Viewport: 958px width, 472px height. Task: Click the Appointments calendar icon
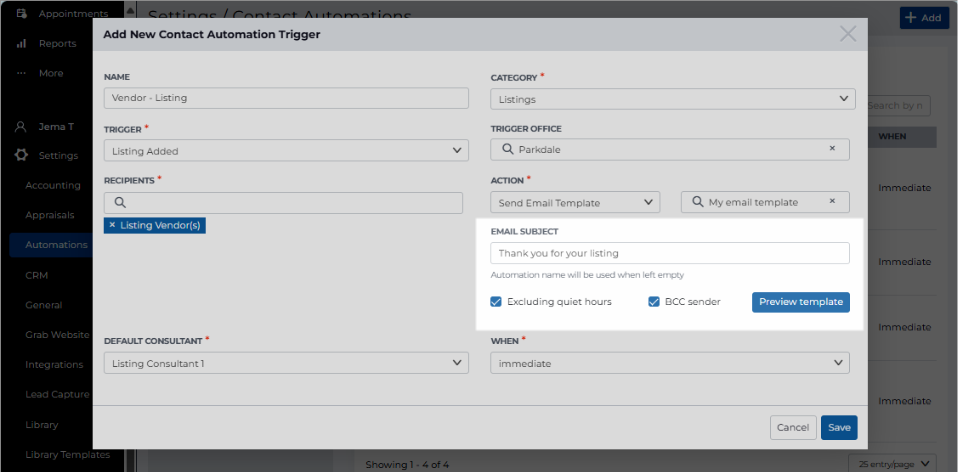(x=21, y=13)
